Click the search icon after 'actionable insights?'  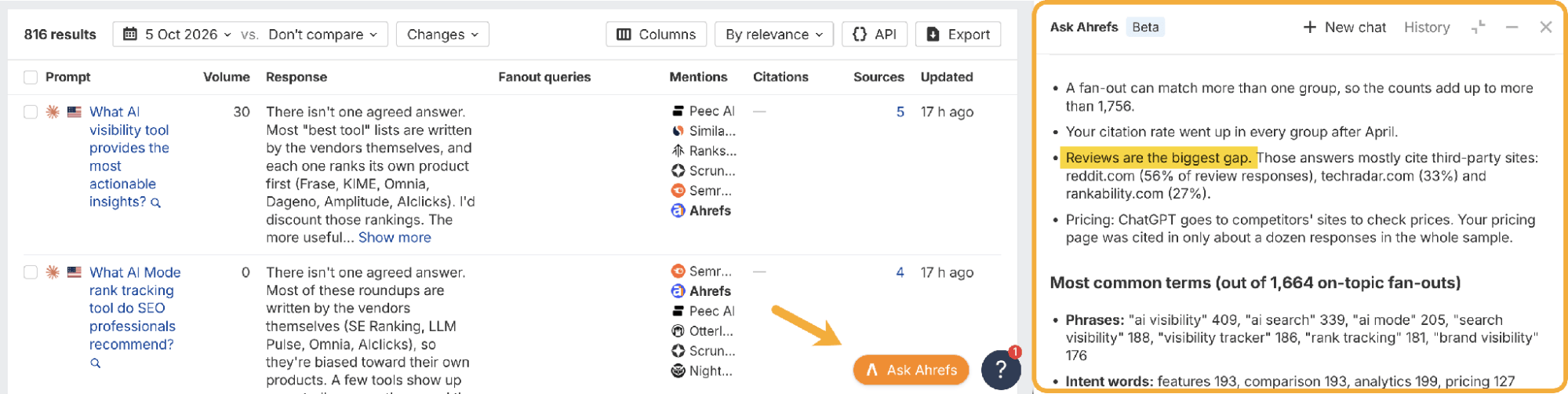point(155,203)
